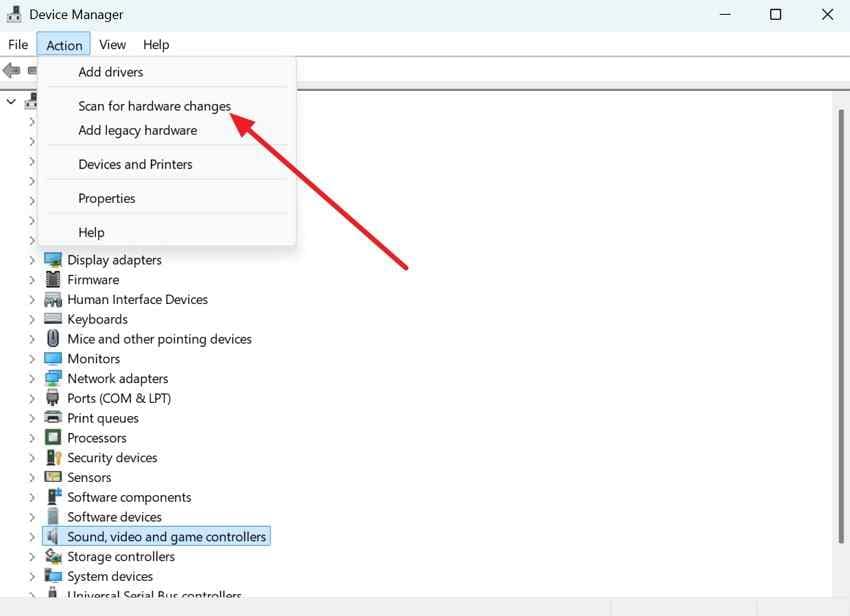850x616 pixels.
Task: Click the mouse icon beside Mice and other pointing devices
Action: [x=53, y=339]
